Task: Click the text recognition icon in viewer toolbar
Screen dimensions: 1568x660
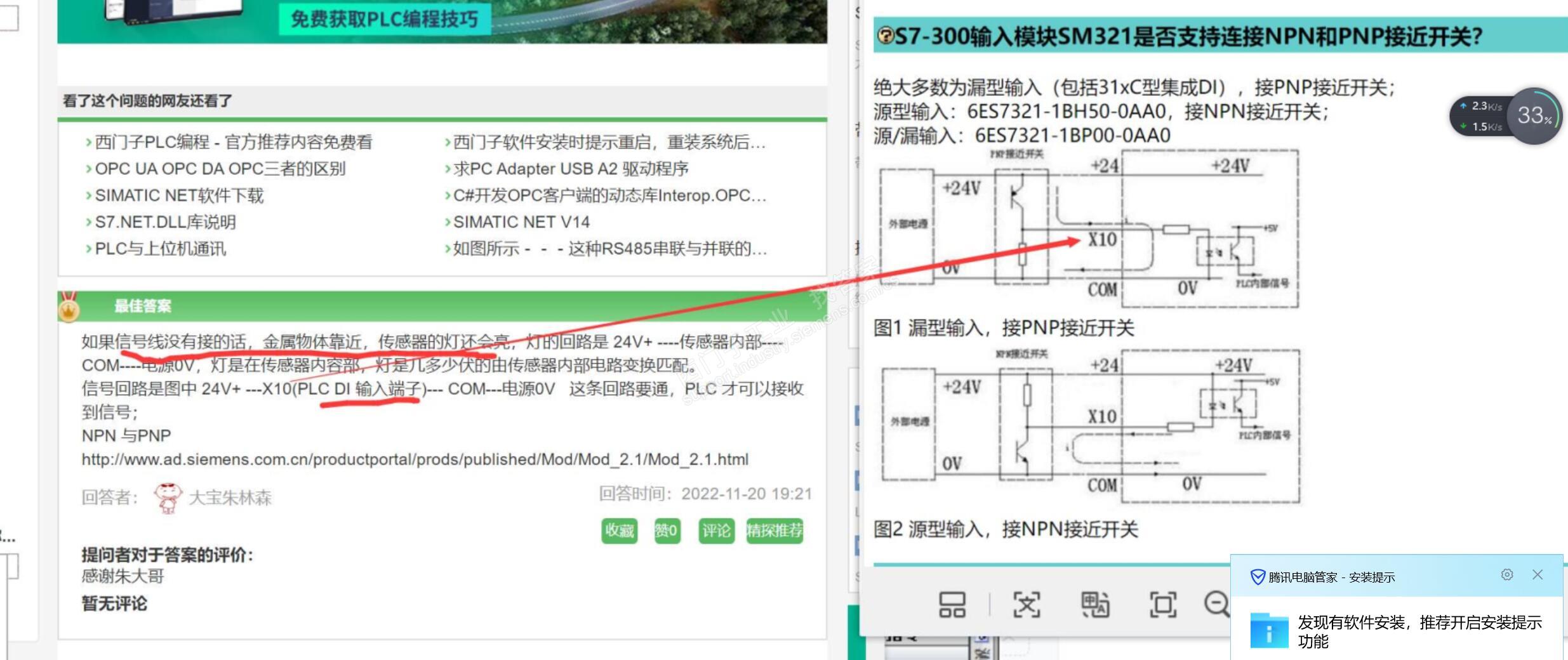Action: [1027, 604]
